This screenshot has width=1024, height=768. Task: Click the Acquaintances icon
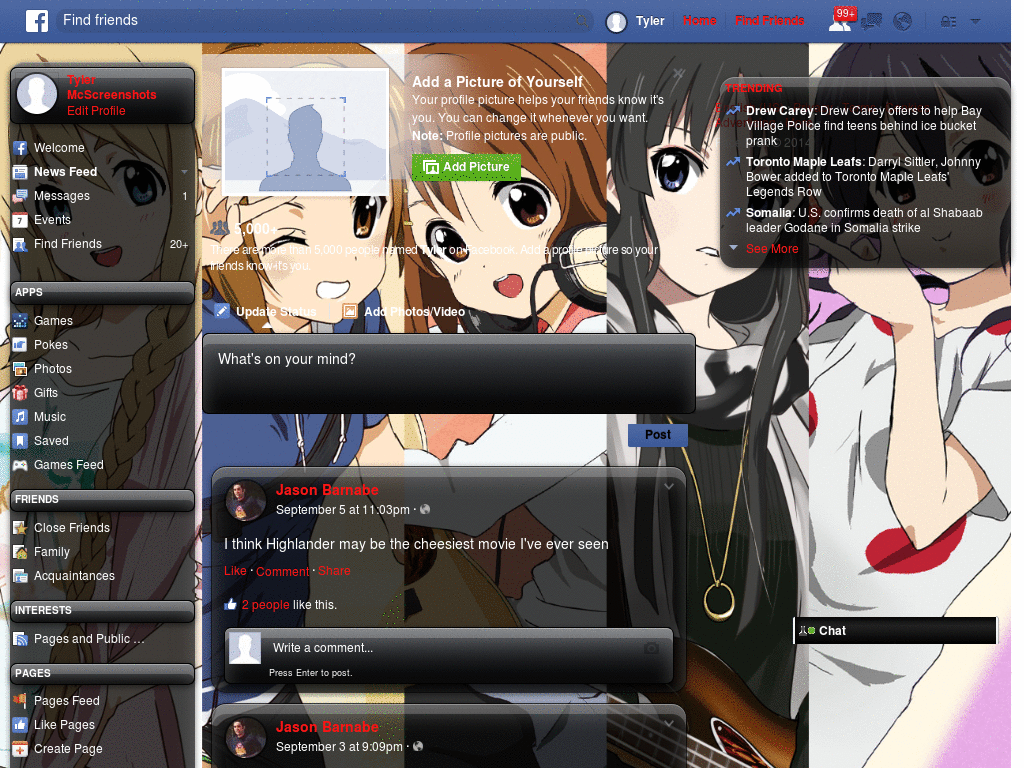point(20,576)
